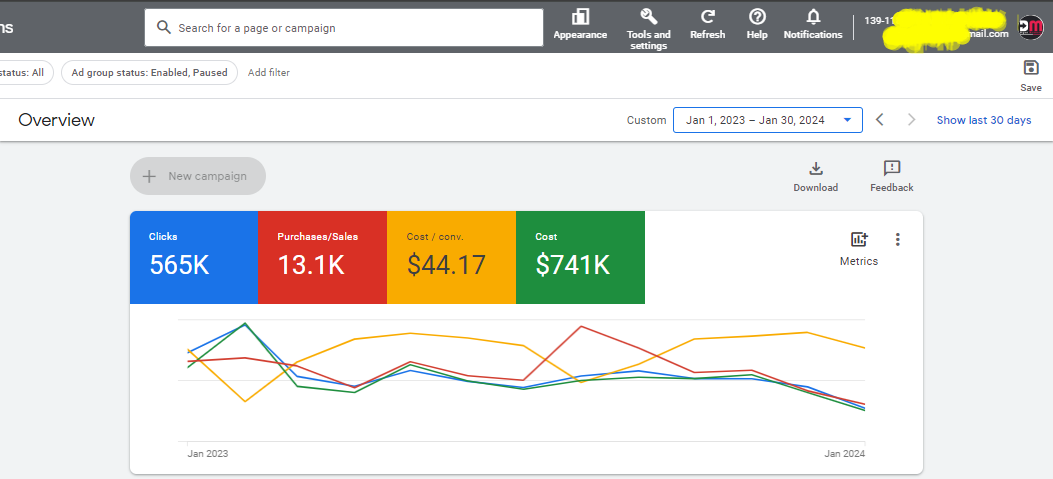
Task: Open the three-dot chart options menu
Action: coord(898,240)
